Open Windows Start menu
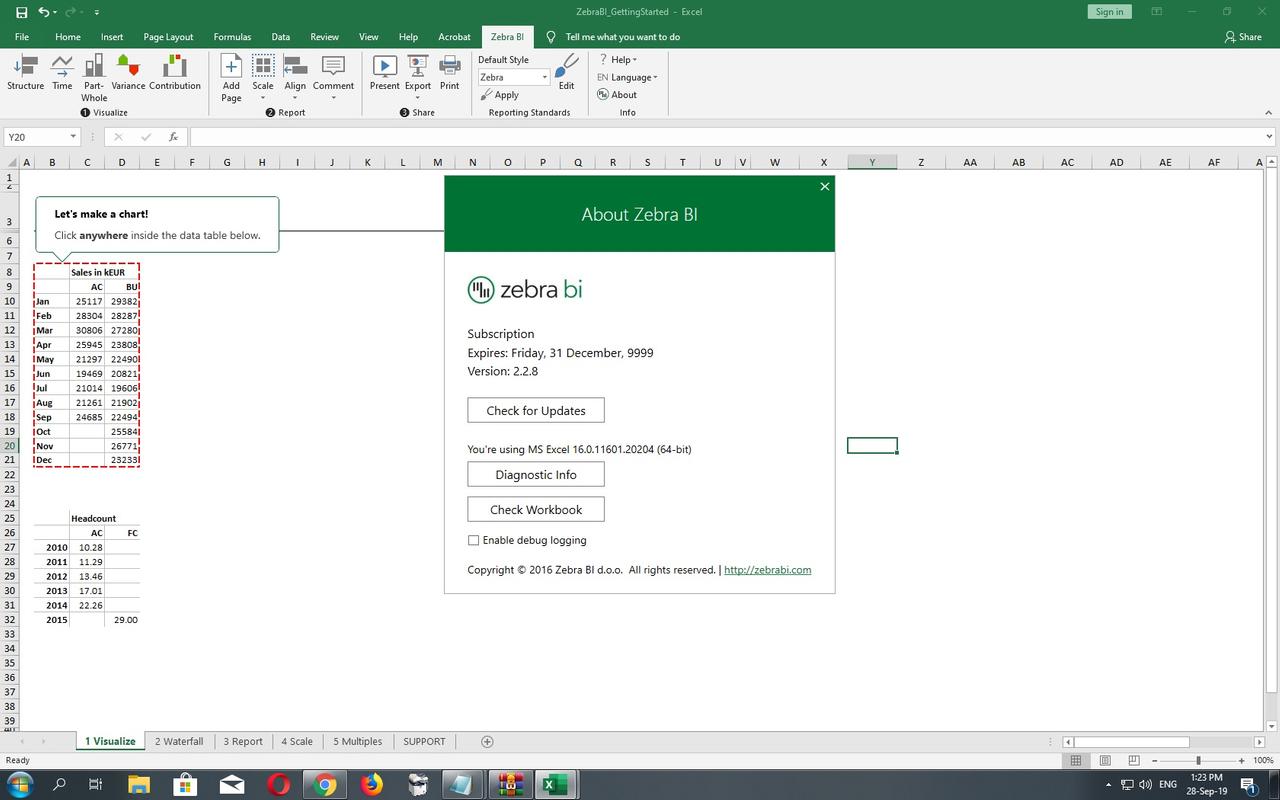This screenshot has height=800, width=1280. [20, 784]
